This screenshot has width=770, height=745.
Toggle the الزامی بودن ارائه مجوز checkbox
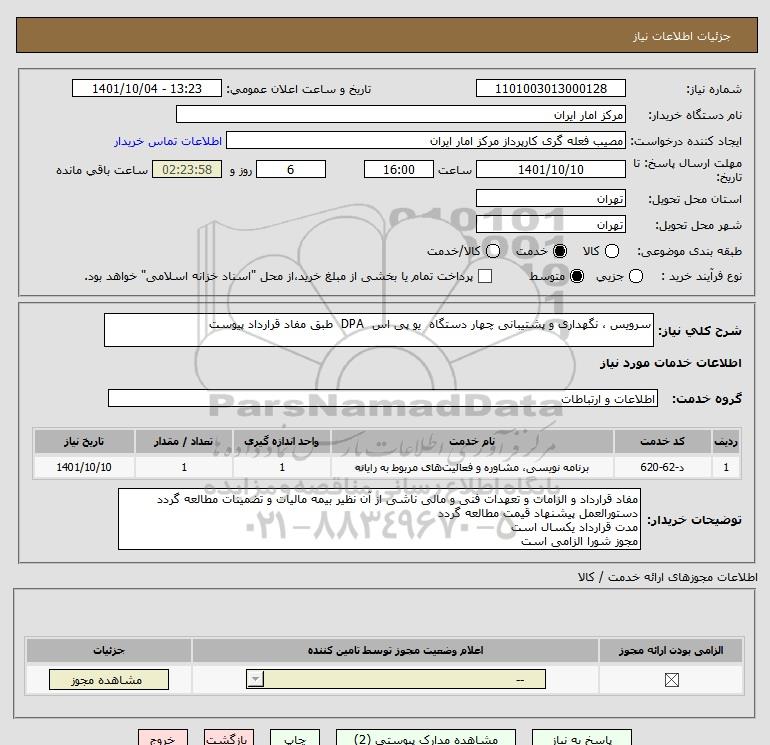tap(671, 680)
